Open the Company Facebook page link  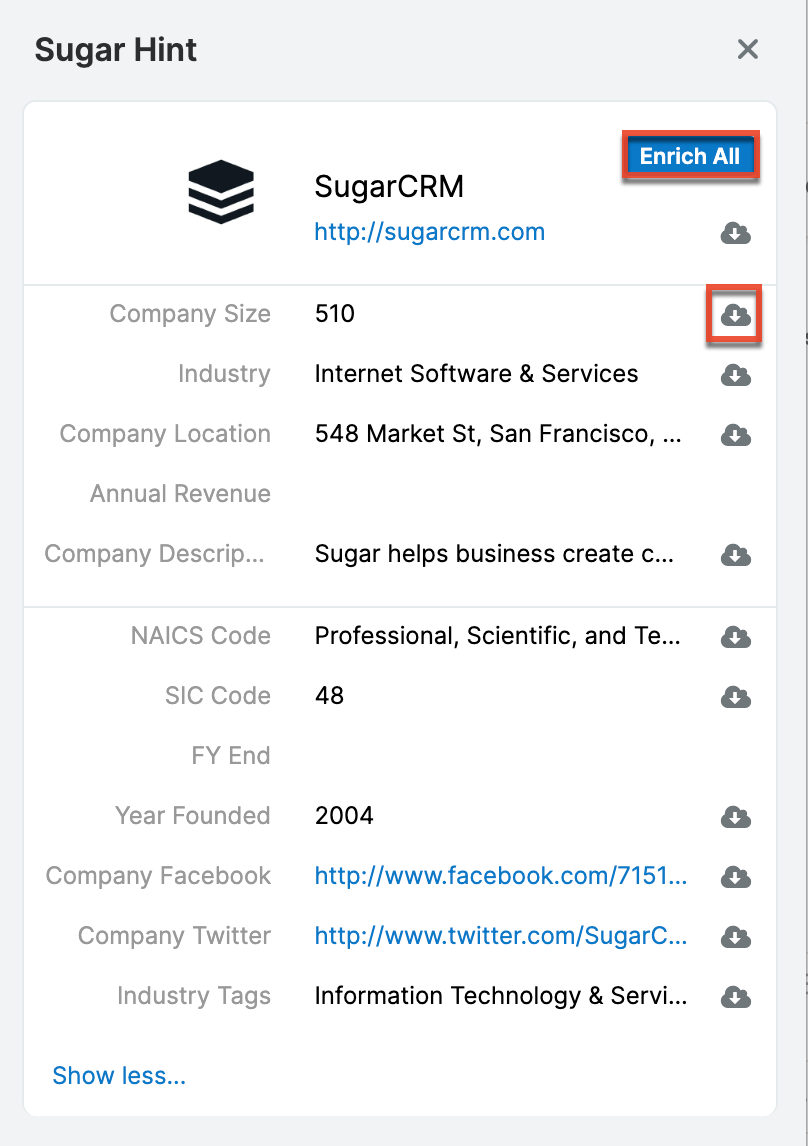point(500,876)
